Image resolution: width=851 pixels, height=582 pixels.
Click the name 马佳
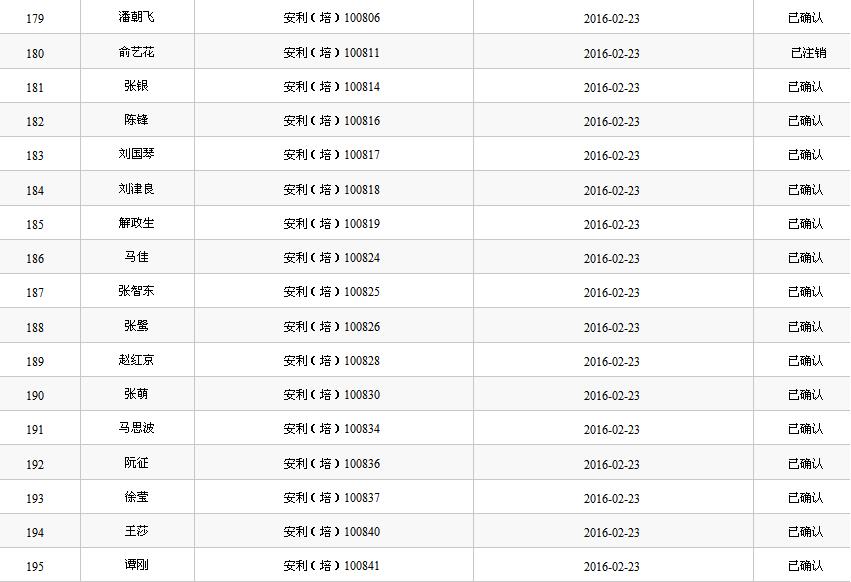coord(136,258)
